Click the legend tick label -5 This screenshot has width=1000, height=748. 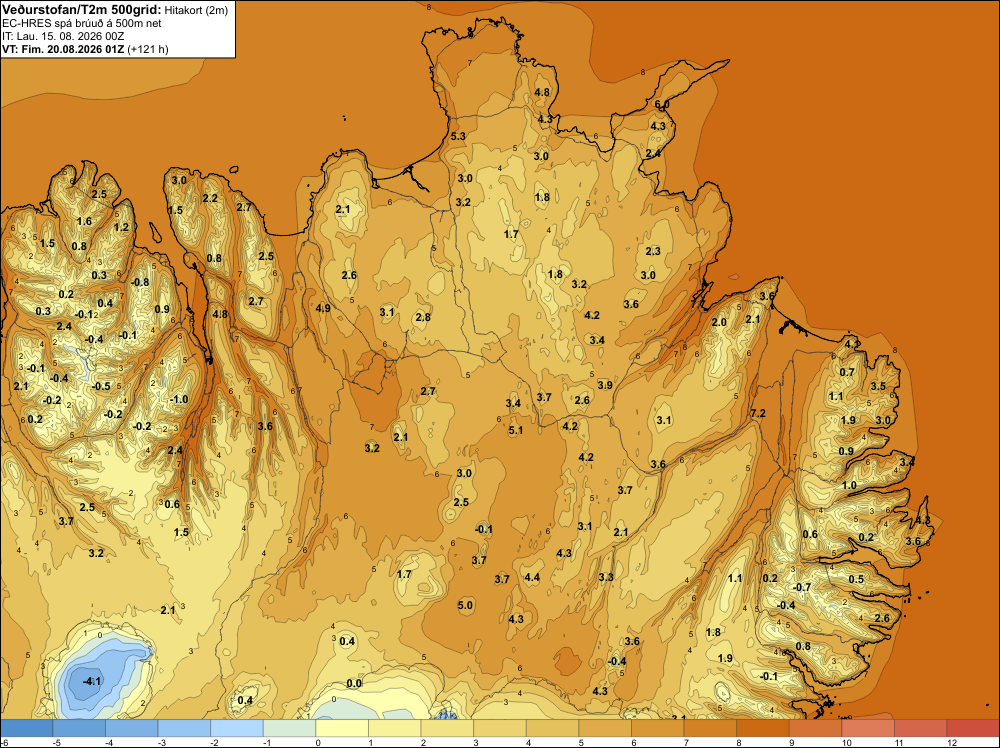tap(55, 743)
